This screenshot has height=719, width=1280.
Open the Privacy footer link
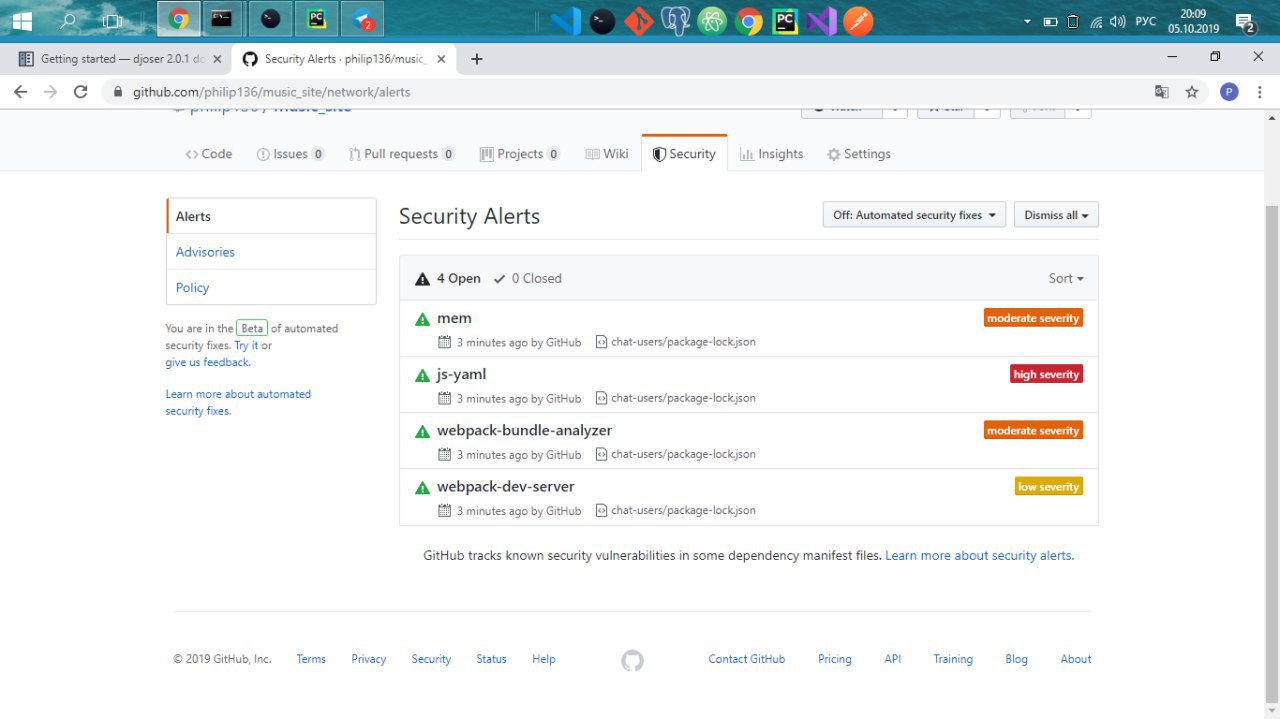pyautogui.click(x=368, y=659)
